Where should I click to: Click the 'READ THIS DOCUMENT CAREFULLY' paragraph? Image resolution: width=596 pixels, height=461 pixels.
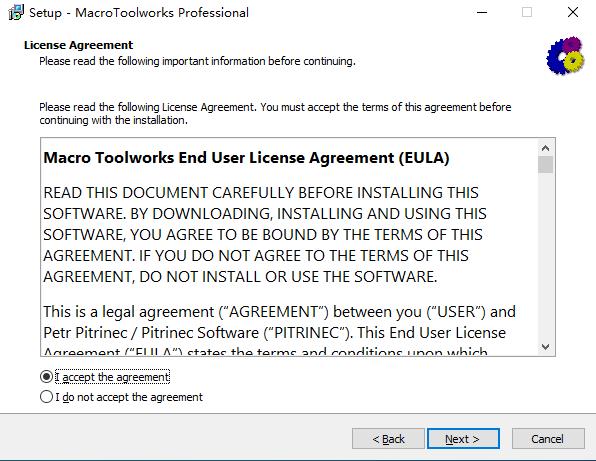click(x=265, y=234)
